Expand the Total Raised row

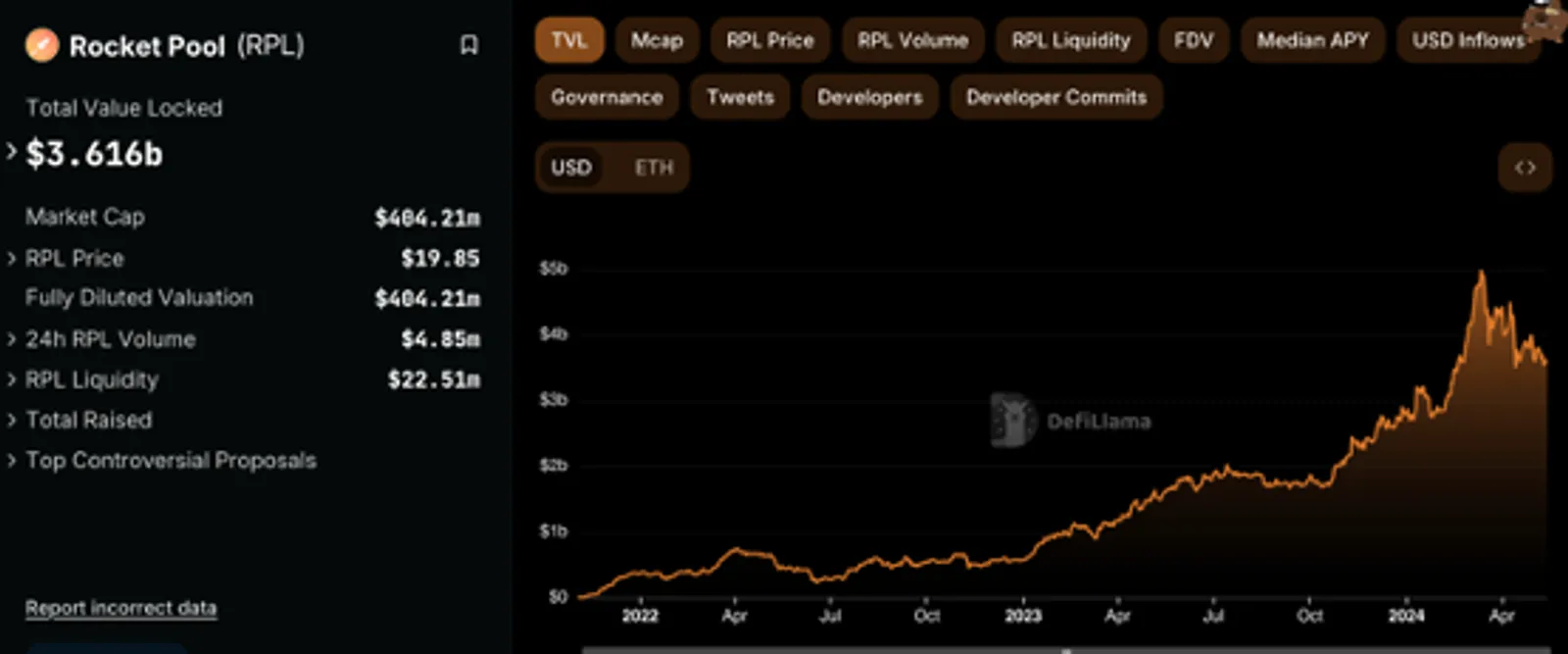(x=12, y=420)
